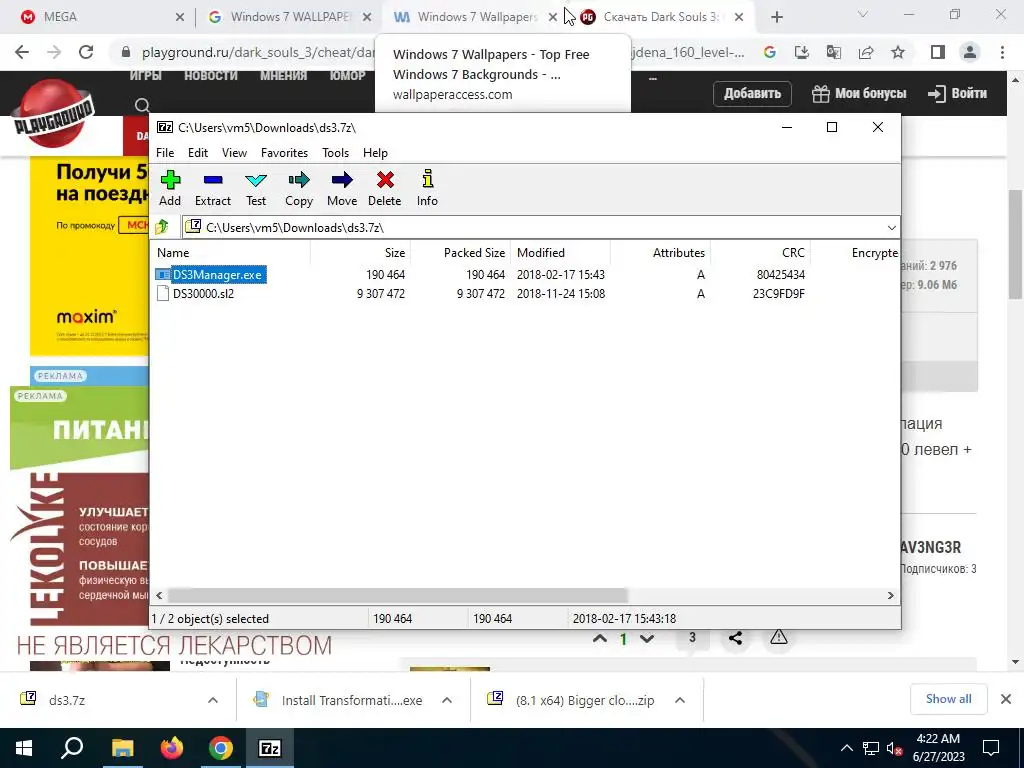Screen dimensions: 1024x768
Task: Open the File menu in 7-Zip
Action: click(x=165, y=153)
